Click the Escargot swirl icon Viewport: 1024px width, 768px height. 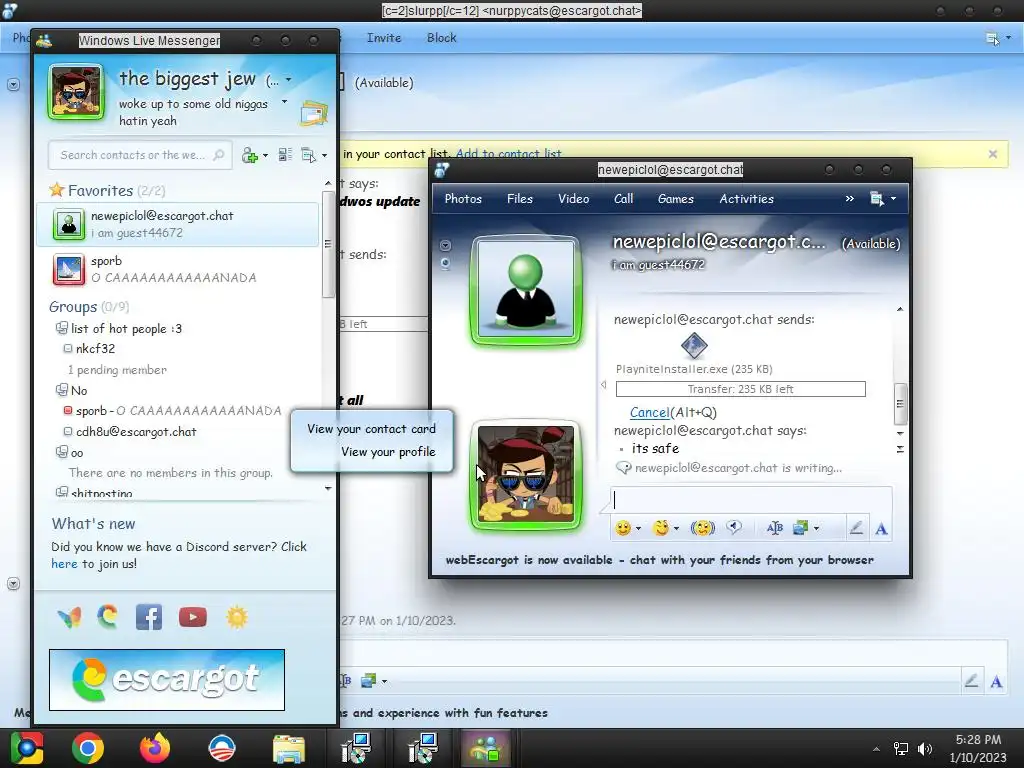108,616
